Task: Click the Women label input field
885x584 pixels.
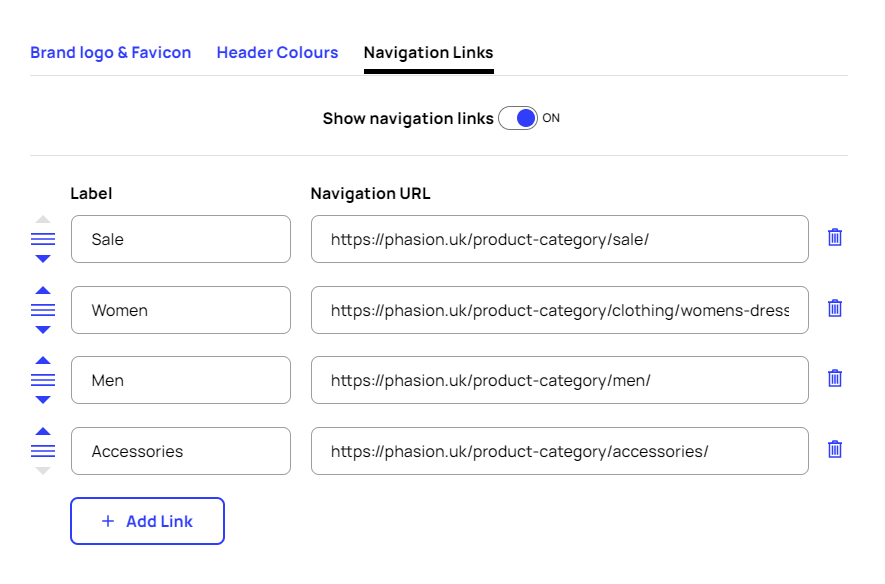Action: pos(180,310)
